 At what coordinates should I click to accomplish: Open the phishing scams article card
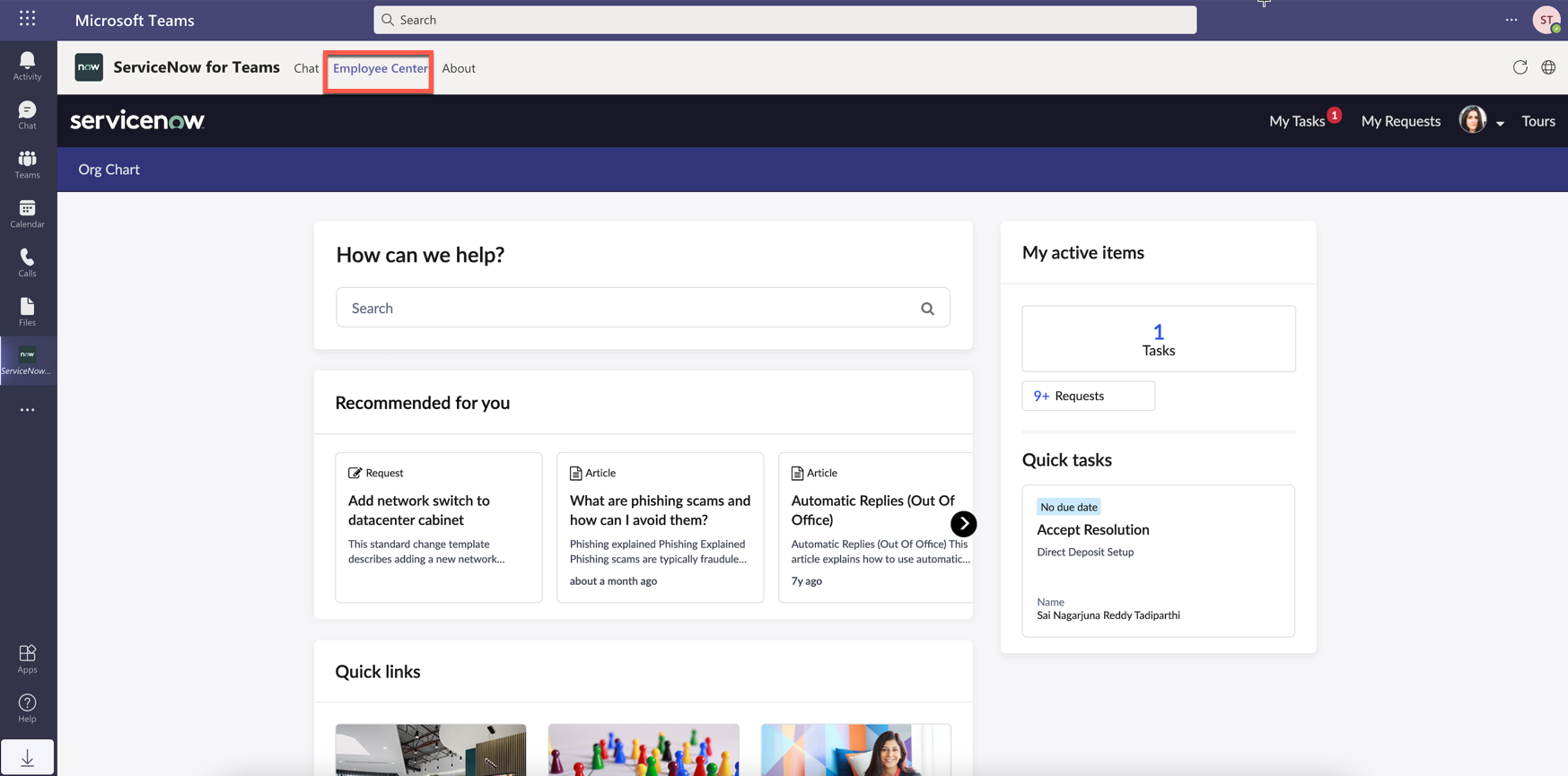[660, 528]
